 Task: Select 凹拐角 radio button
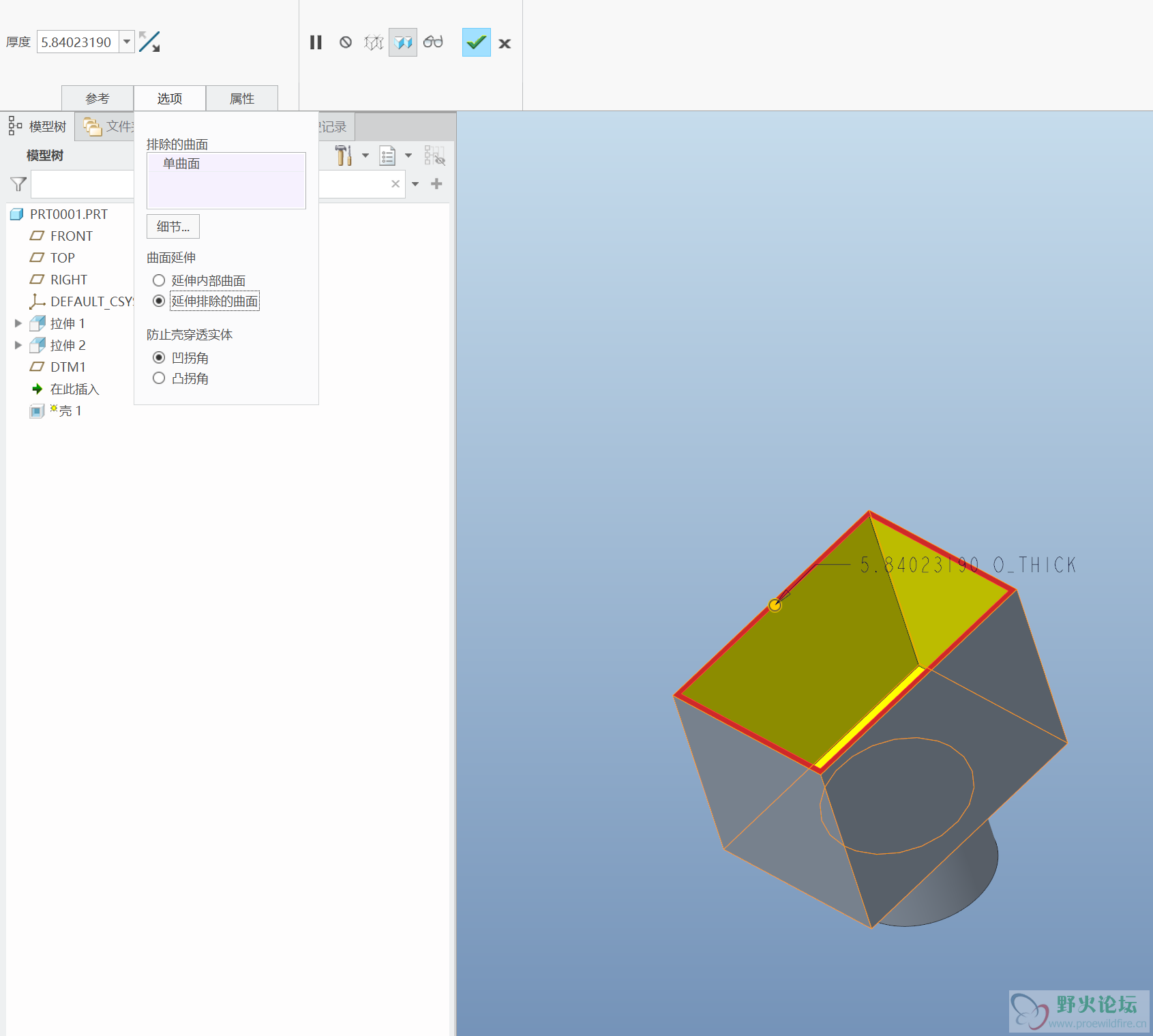pyautogui.click(x=159, y=357)
